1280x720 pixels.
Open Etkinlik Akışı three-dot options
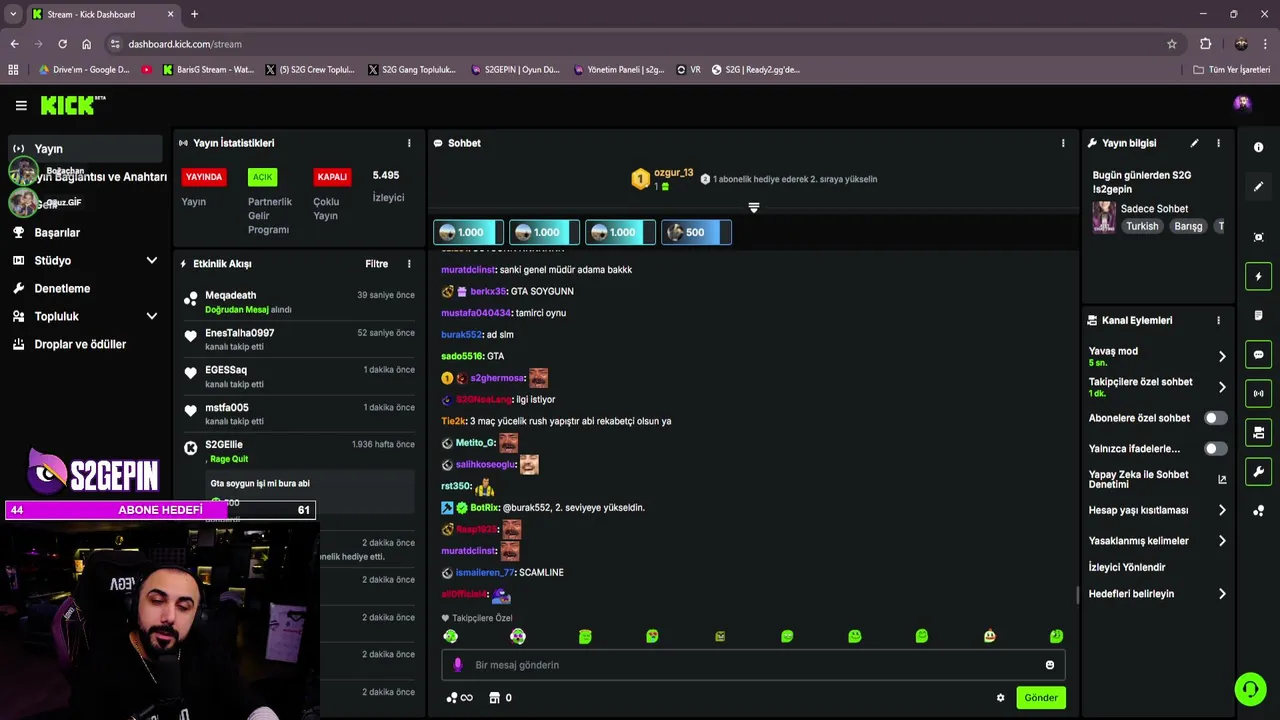click(409, 264)
